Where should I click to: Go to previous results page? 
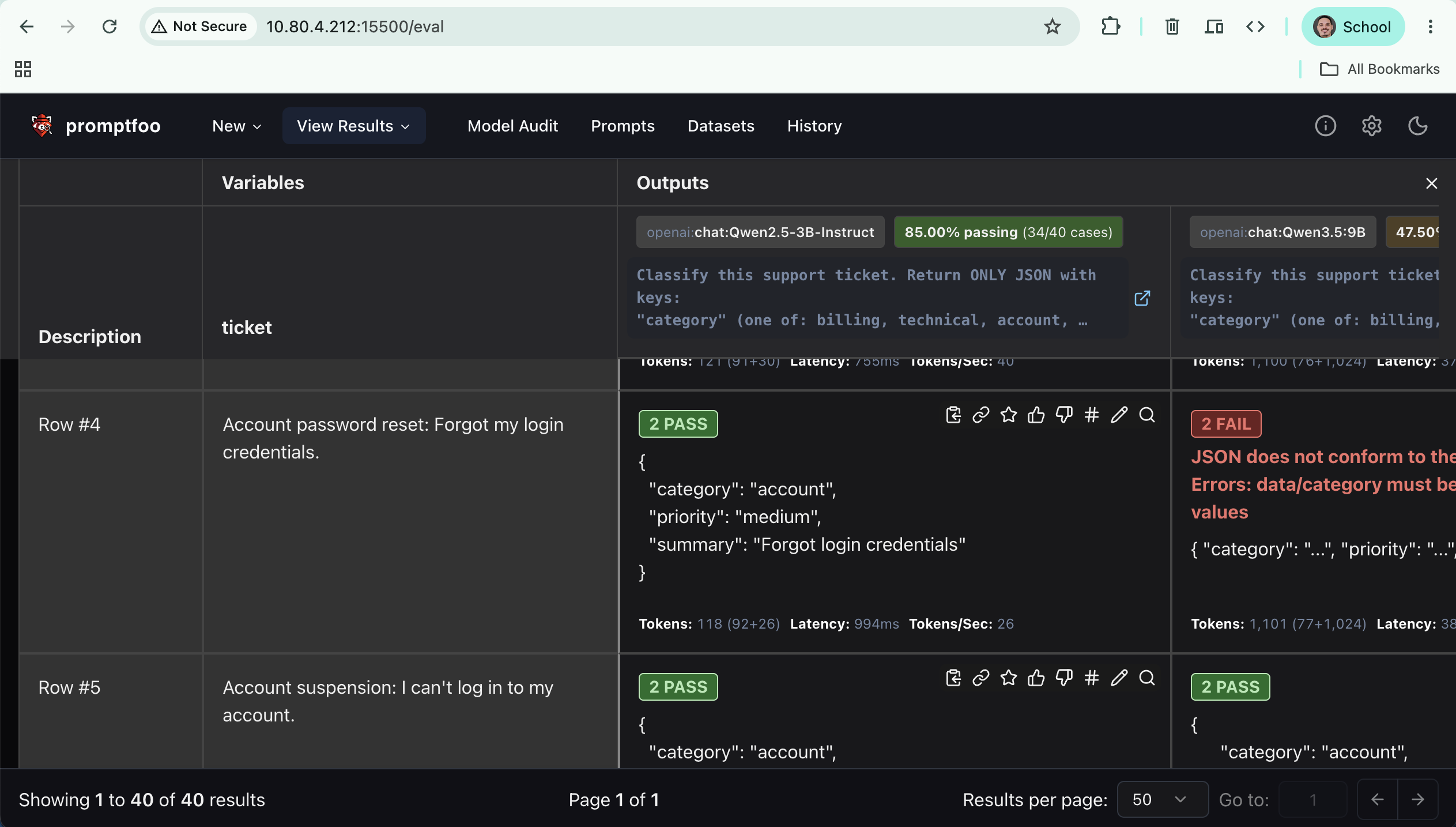pyautogui.click(x=1378, y=799)
